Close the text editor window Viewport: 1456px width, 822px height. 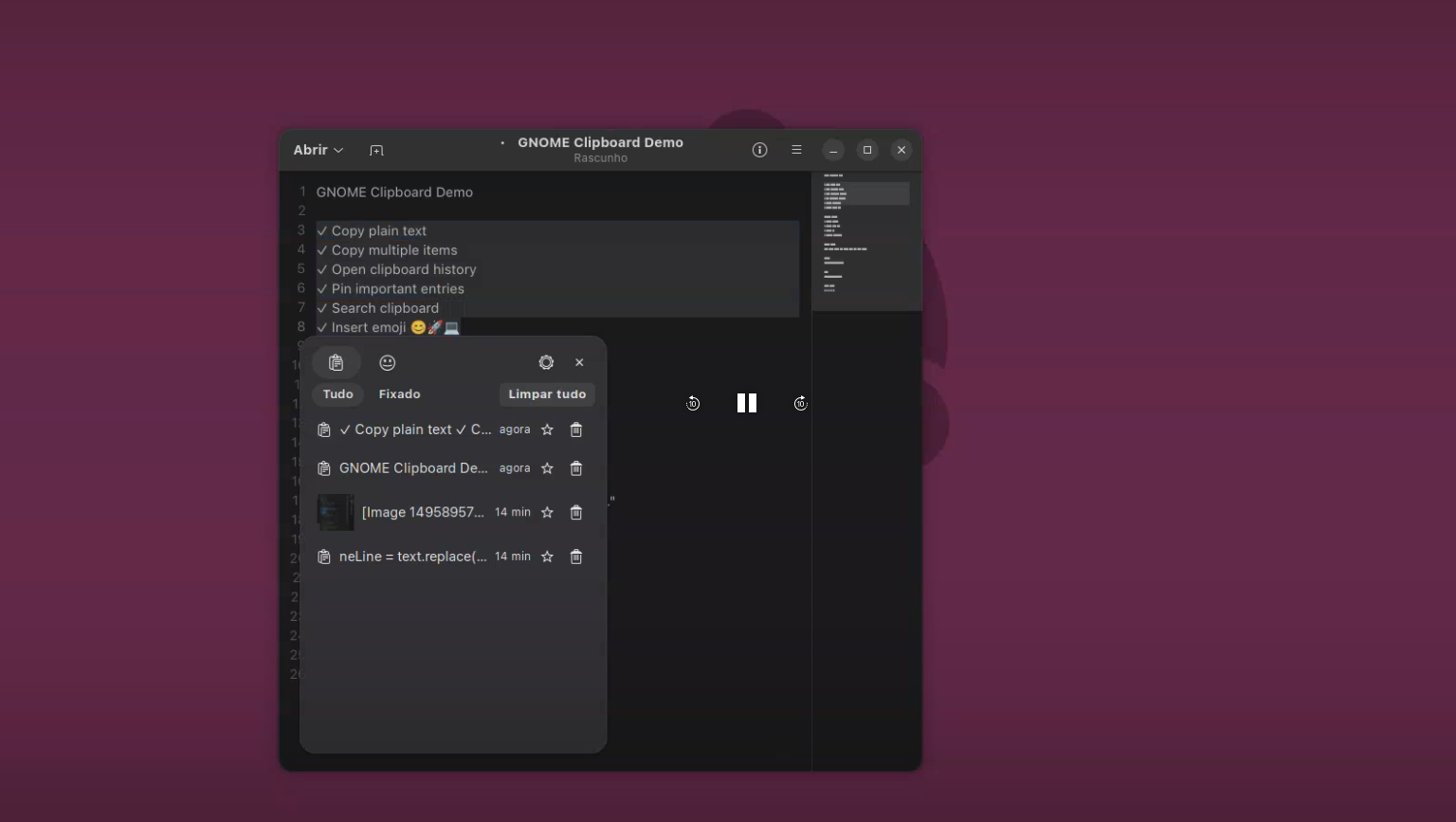[901, 150]
